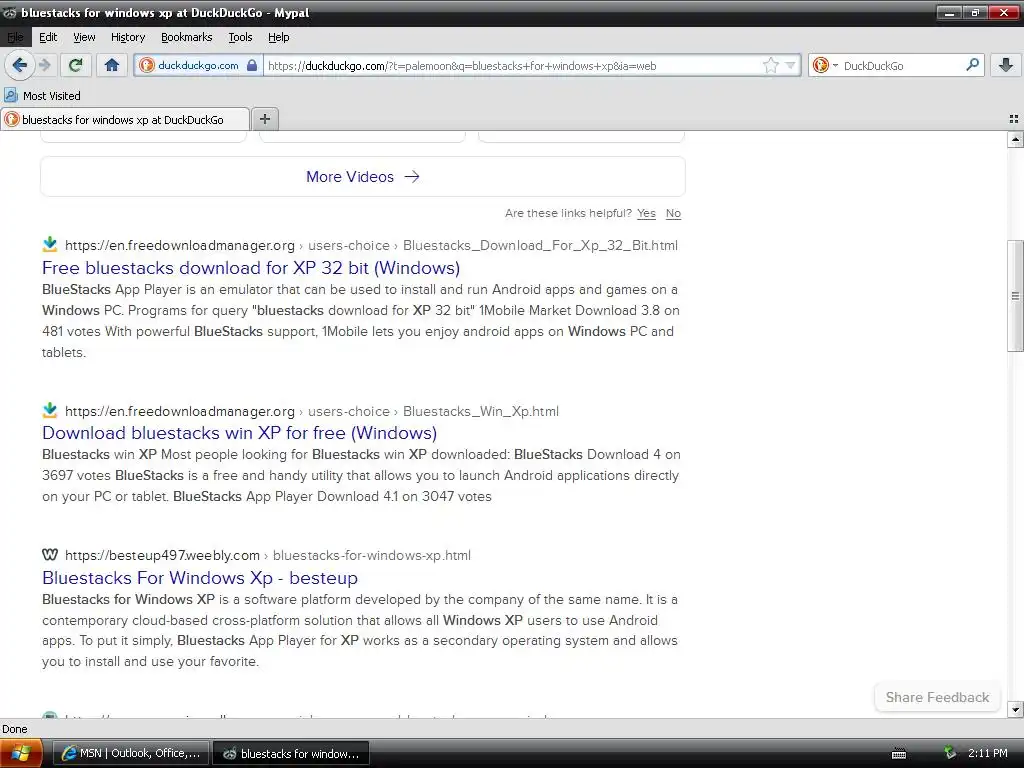Open the Bookmarks menu
Screen dimensions: 1024x768
coord(187,37)
